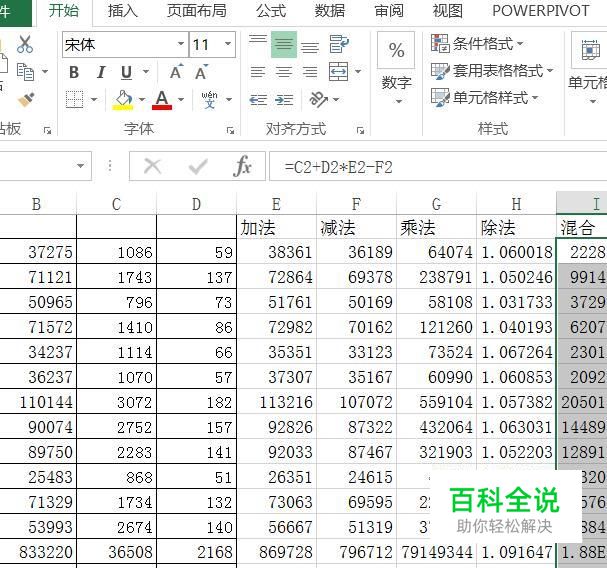The height and width of the screenshot is (568, 607).
Task: Expand fill color dropdown arrow
Action: pos(142,100)
